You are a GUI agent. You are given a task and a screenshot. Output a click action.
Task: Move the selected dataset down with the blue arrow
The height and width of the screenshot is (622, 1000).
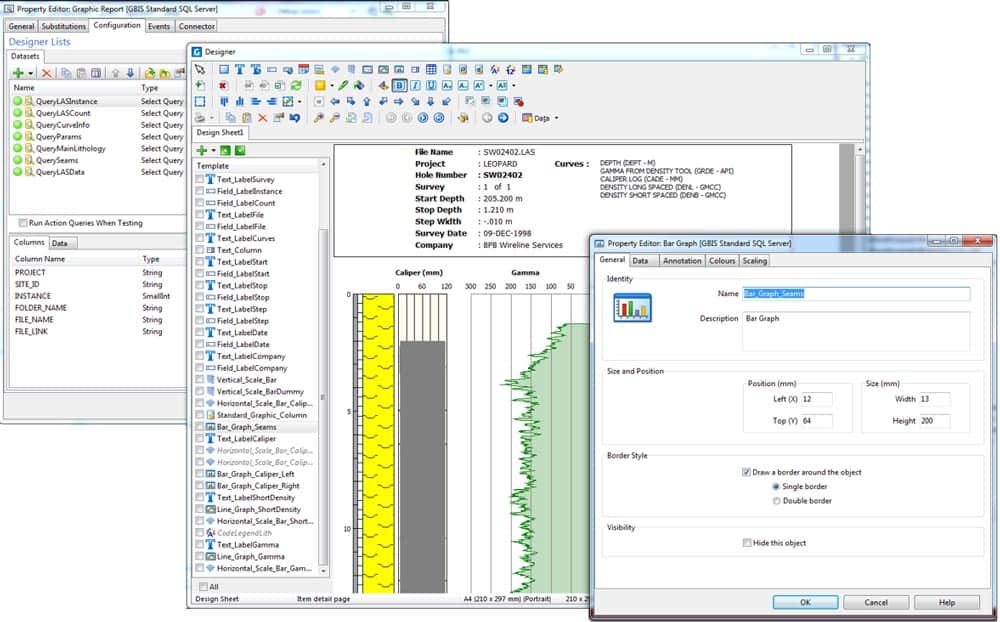click(x=130, y=72)
